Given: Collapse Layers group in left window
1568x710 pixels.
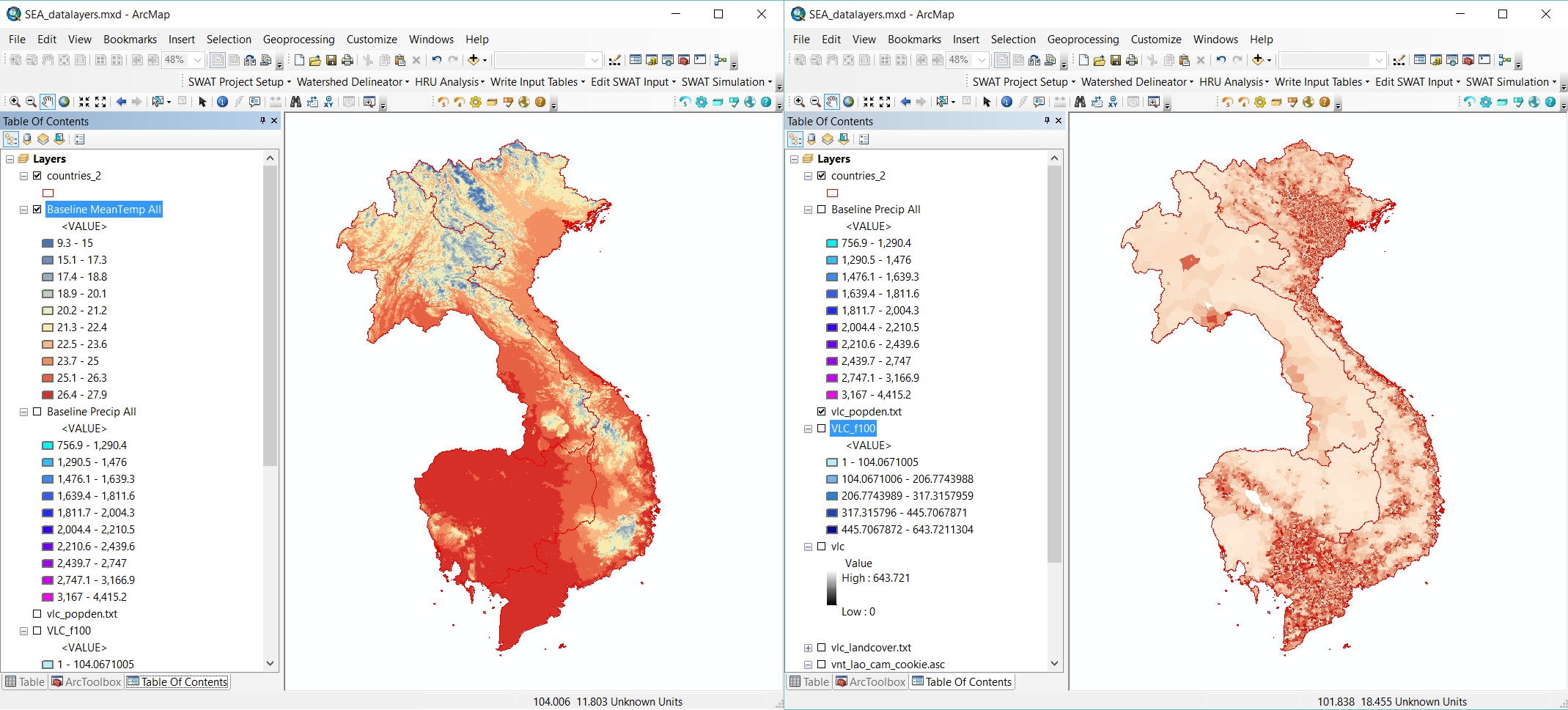Looking at the screenshot, I should pyautogui.click(x=10, y=159).
